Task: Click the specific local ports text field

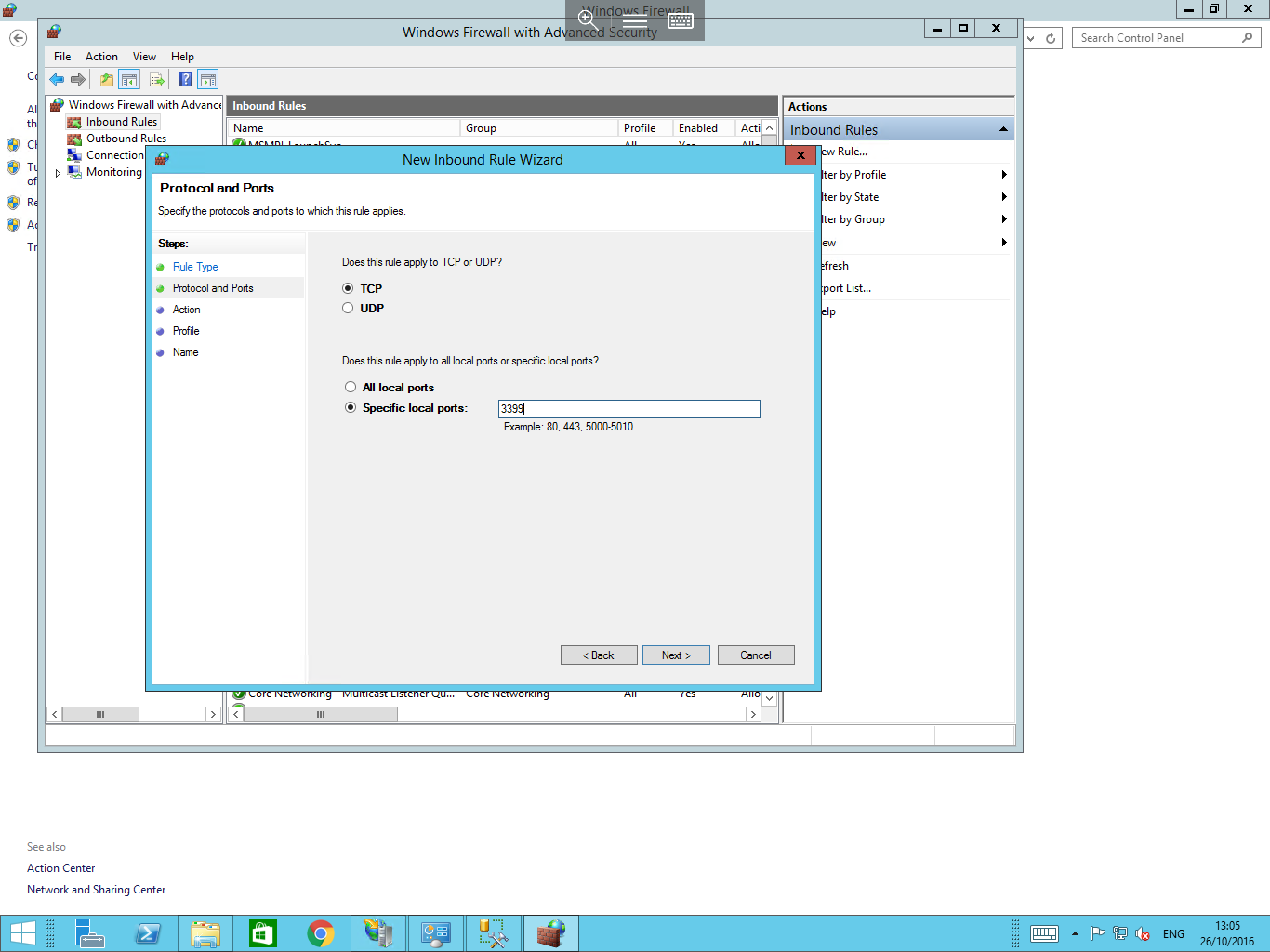Action: [628, 408]
